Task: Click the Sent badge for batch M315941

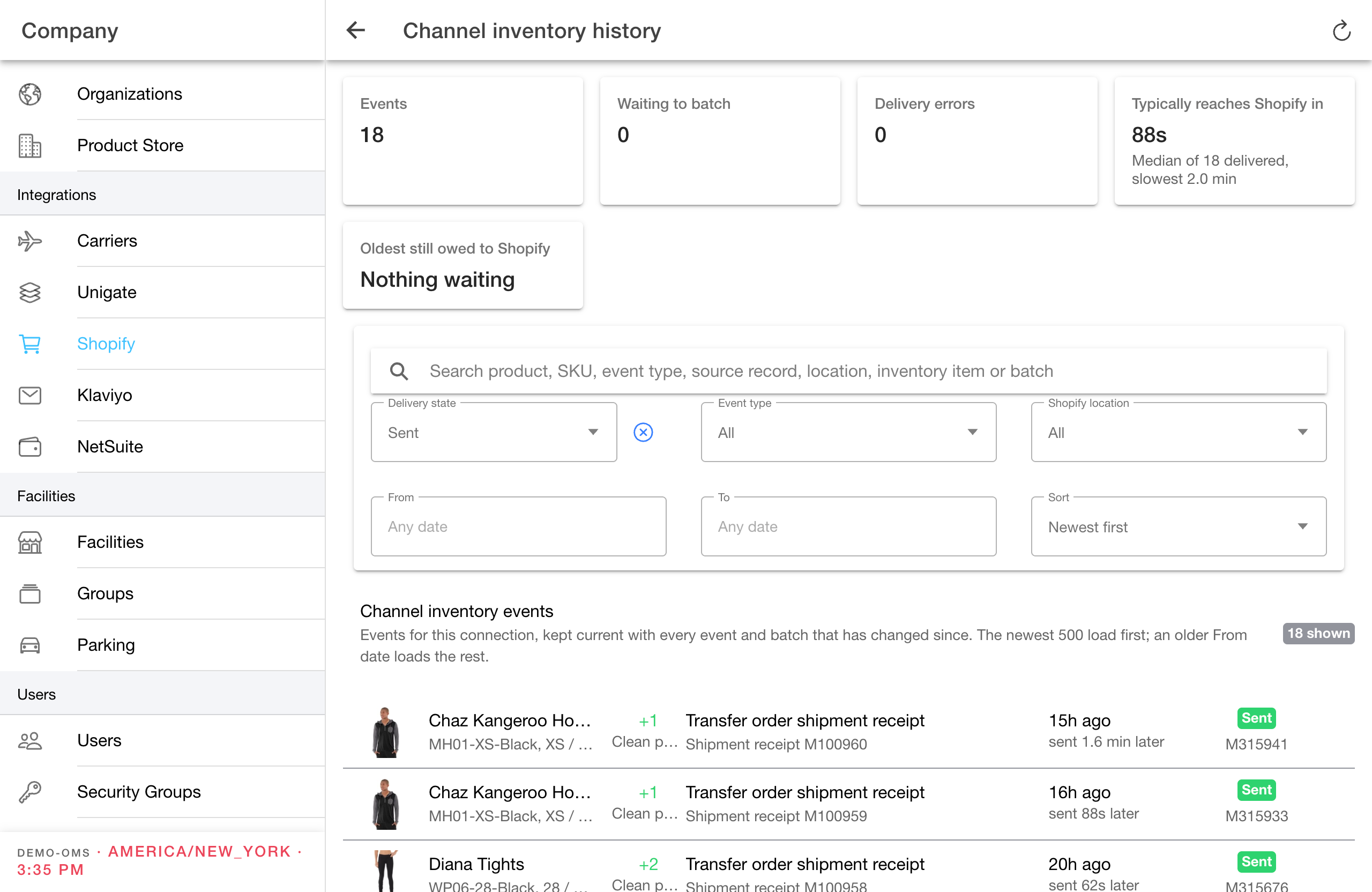Action: pyautogui.click(x=1256, y=718)
